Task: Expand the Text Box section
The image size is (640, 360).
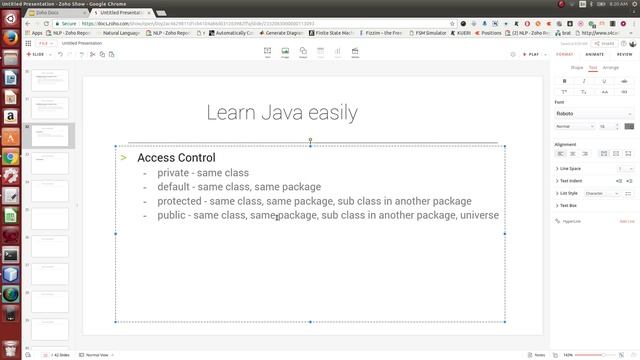Action: coord(566,206)
